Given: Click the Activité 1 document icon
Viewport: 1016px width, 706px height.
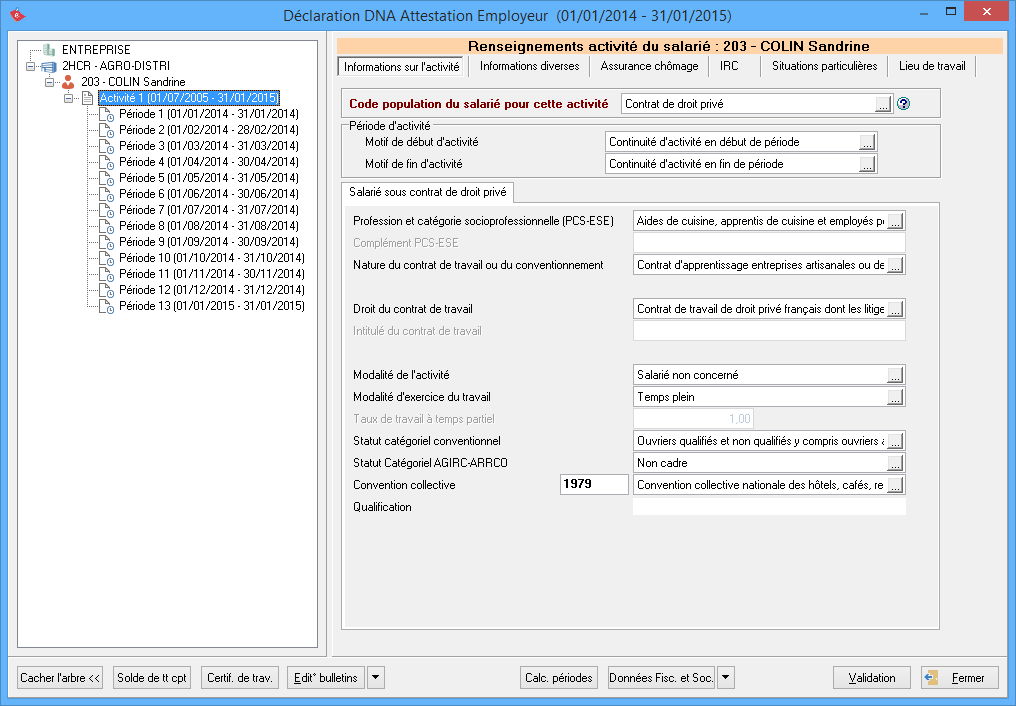Looking at the screenshot, I should pyautogui.click(x=87, y=98).
